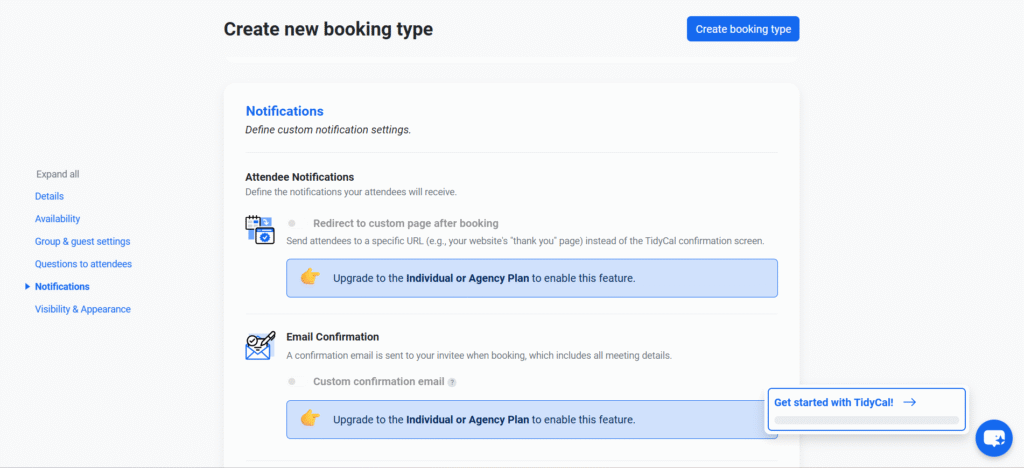Click pointing hand icon in redirect upgrade banner

[x=310, y=277]
